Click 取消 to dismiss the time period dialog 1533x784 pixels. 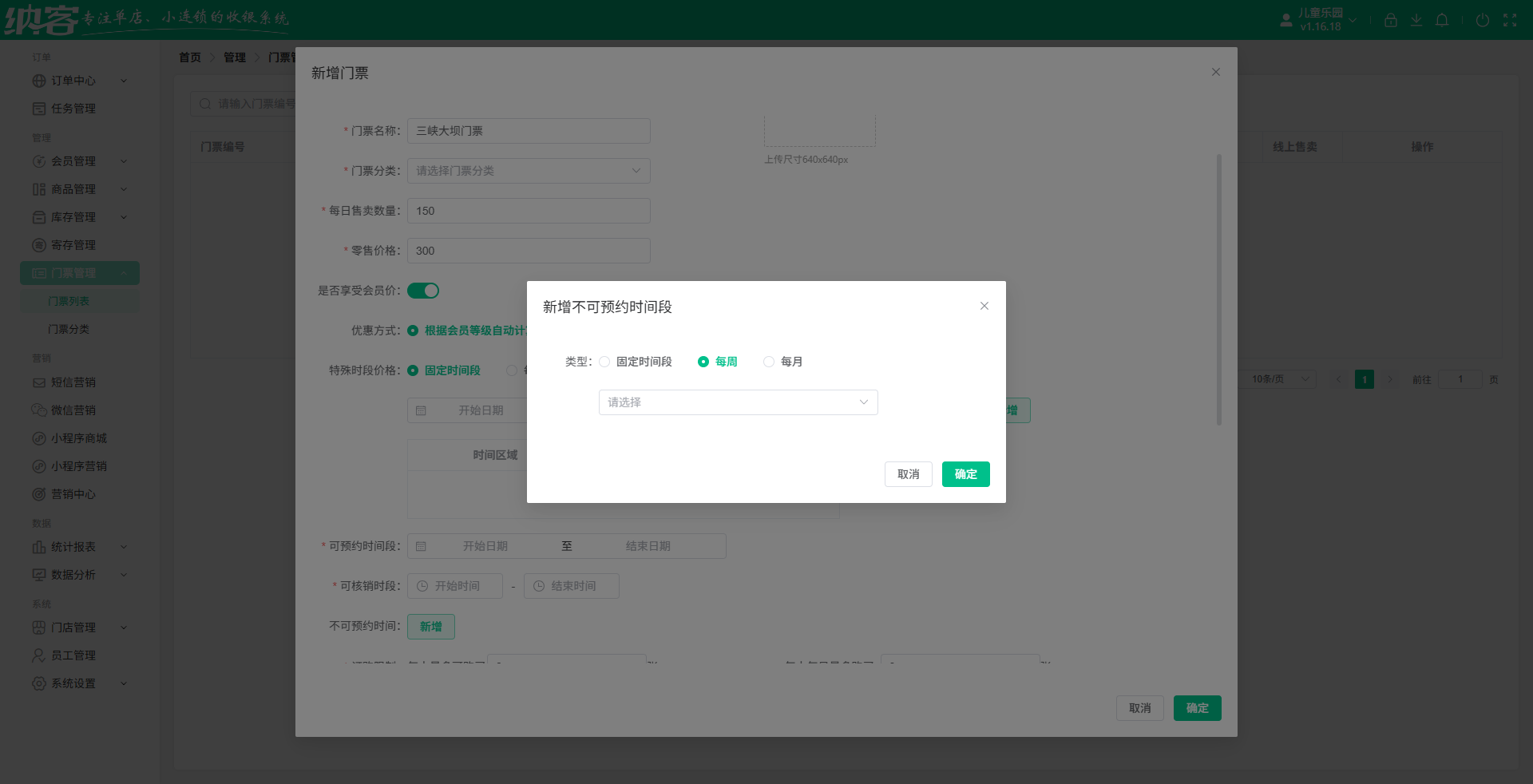click(908, 474)
